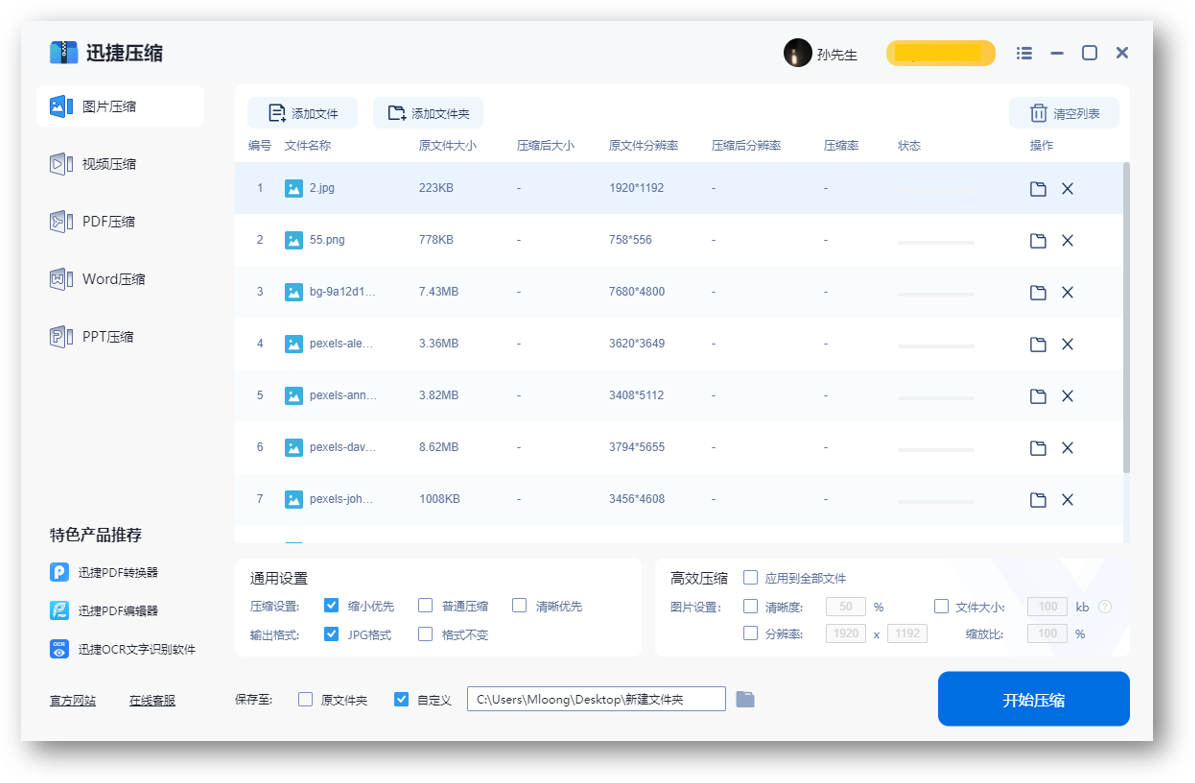Click the browse folder icon beside save path
The image size is (1195, 783).
coord(745,699)
